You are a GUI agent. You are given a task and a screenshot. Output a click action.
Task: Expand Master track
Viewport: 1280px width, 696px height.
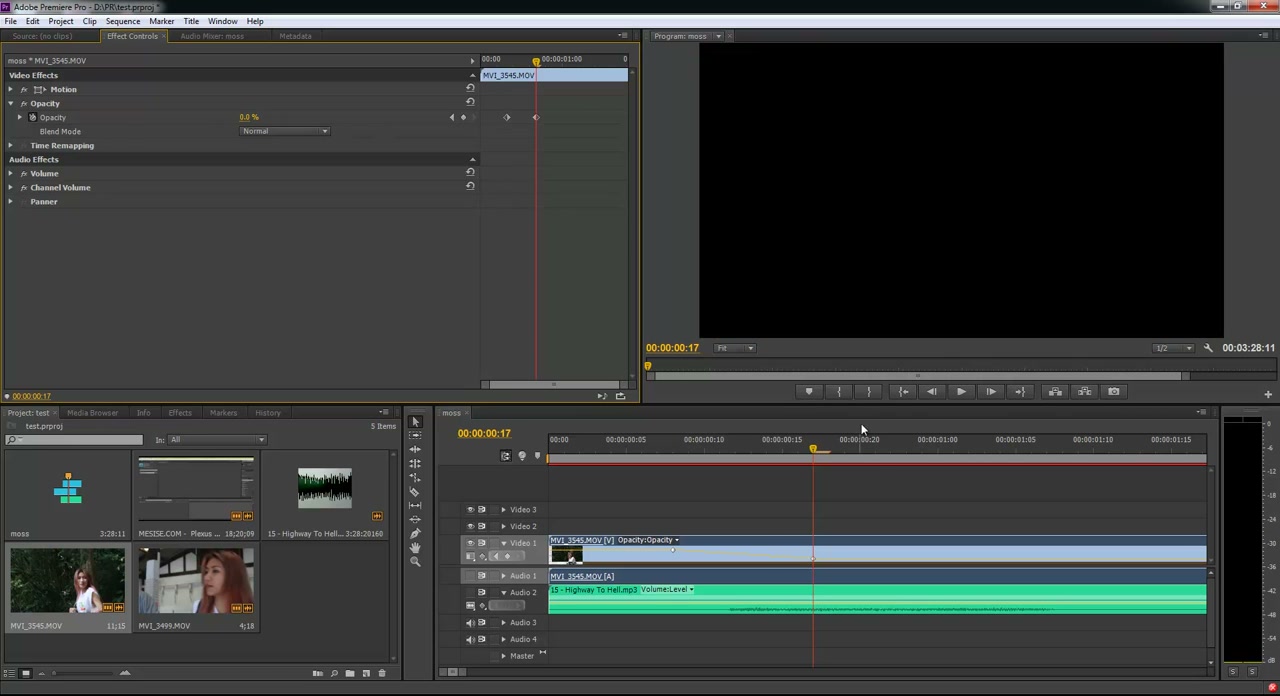click(x=503, y=656)
